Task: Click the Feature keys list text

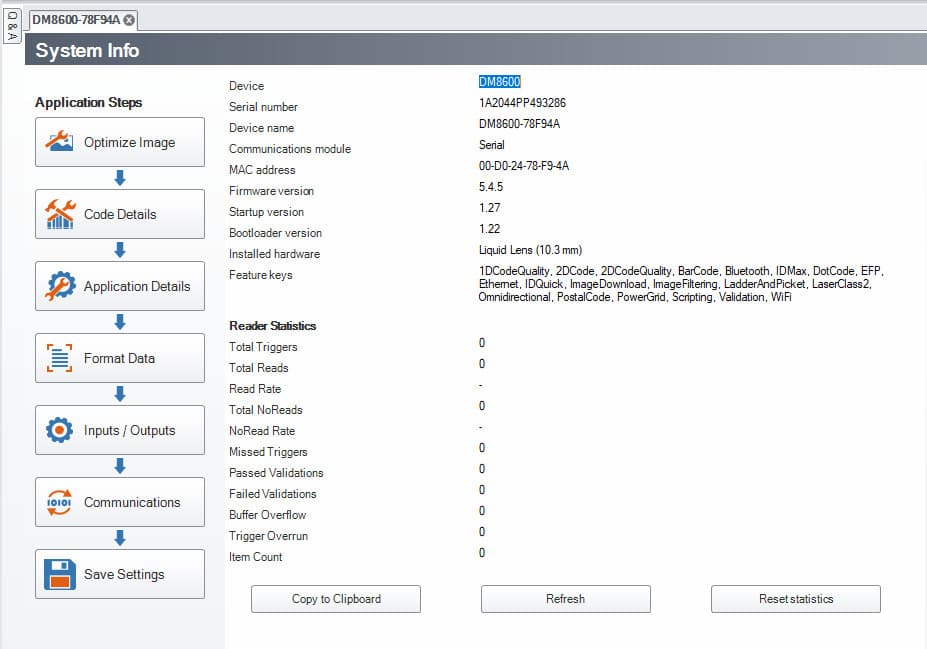Action: click(x=680, y=284)
